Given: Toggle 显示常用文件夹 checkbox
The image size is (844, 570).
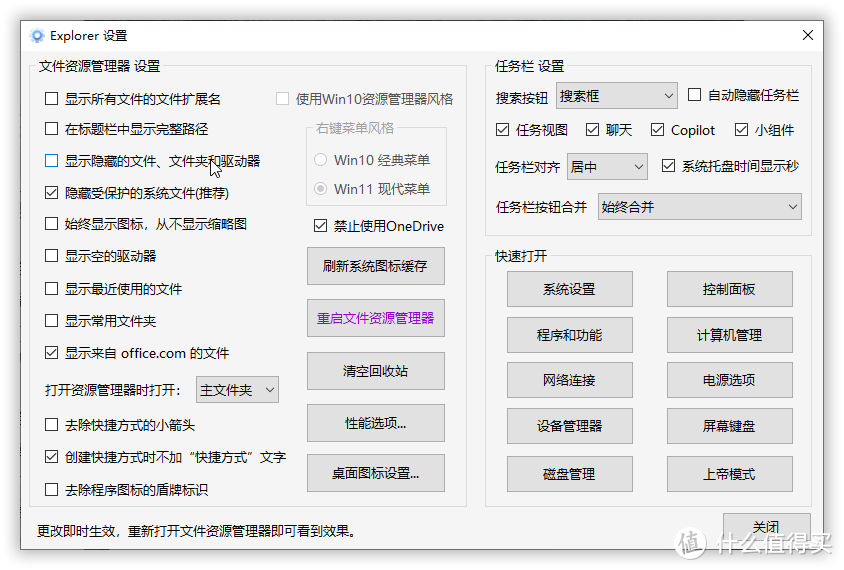Looking at the screenshot, I should (52, 321).
